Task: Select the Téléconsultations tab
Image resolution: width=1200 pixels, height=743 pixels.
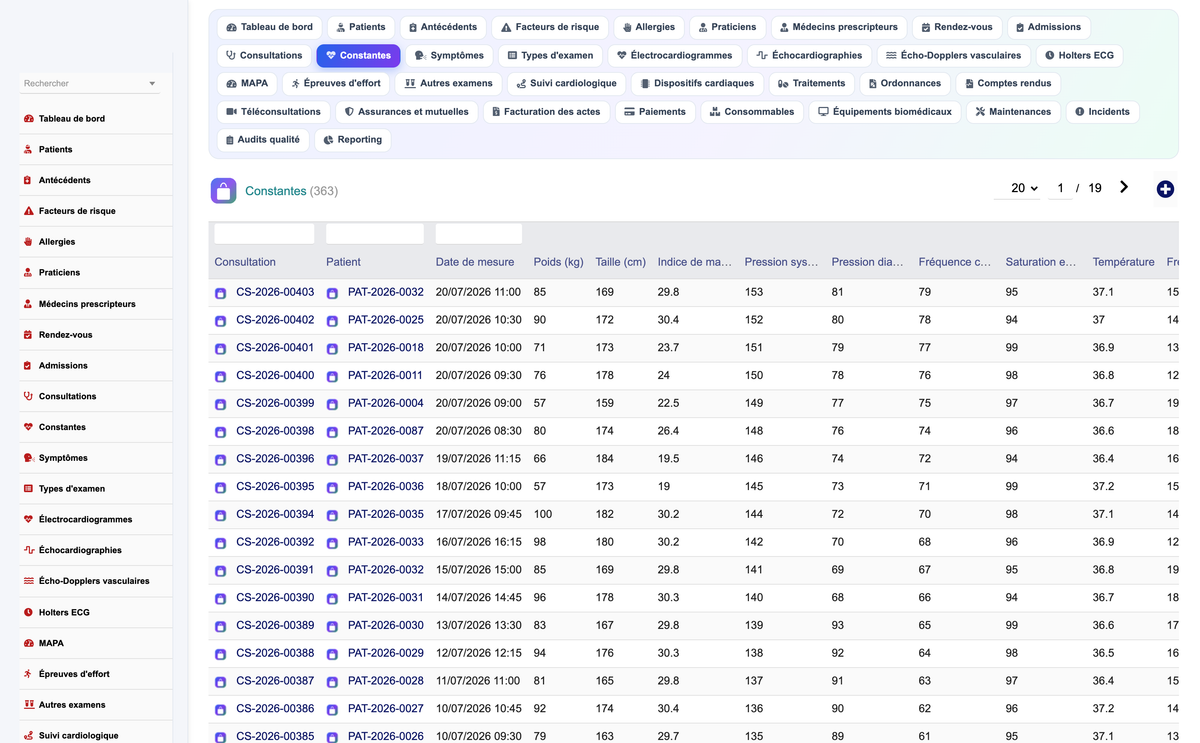Action: 273,111
